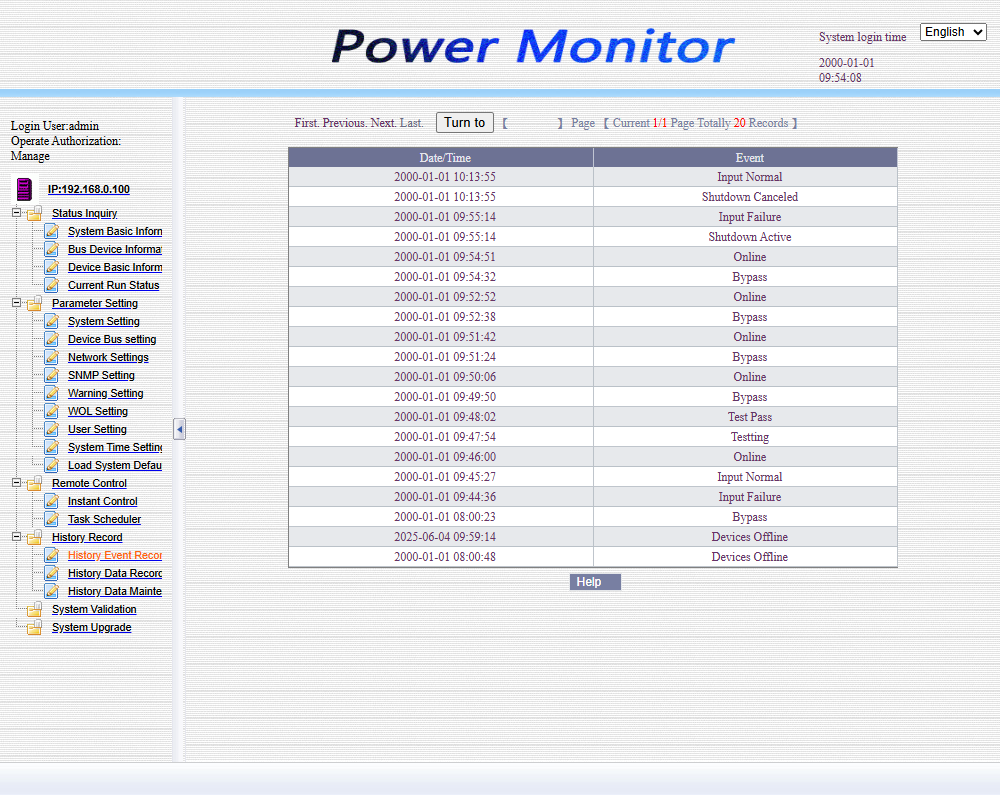1000x795 pixels.
Task: Collapse the Parameter Setting tree node
Action: coord(16,303)
